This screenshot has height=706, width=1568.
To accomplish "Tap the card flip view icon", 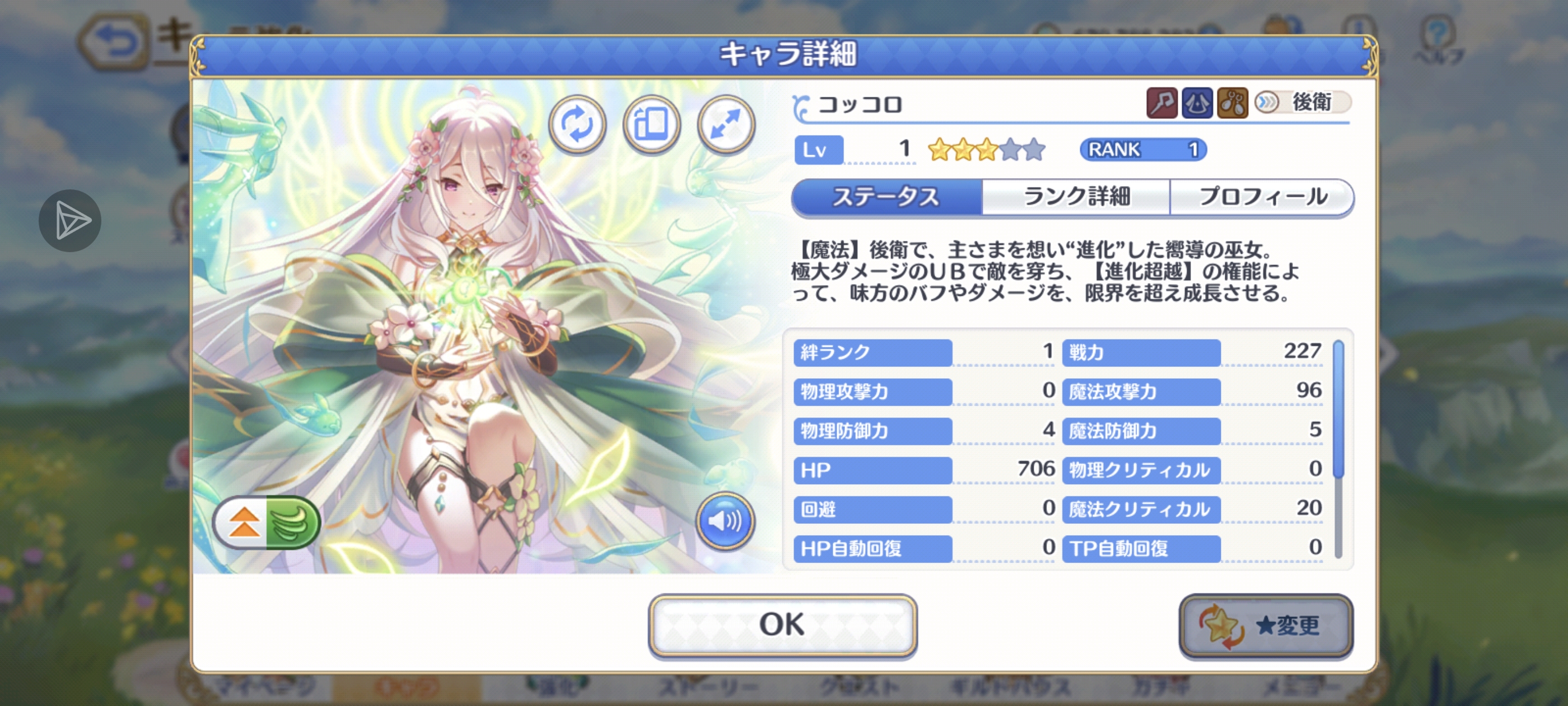I will (651, 125).
